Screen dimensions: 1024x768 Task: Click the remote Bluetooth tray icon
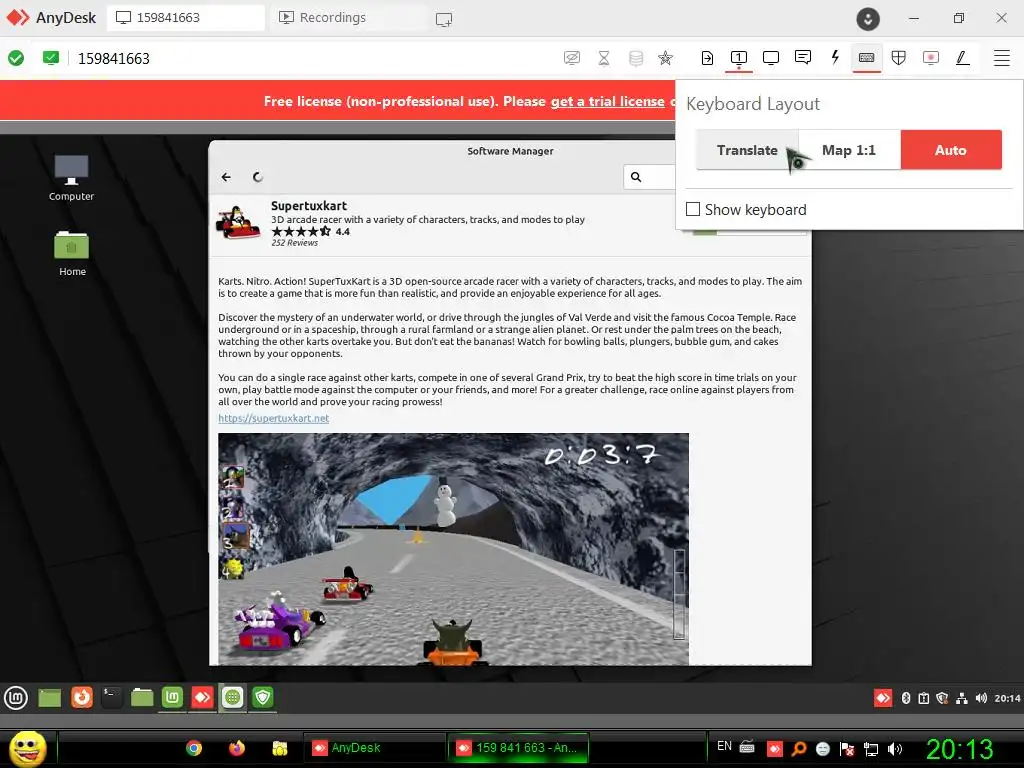[x=906, y=698]
